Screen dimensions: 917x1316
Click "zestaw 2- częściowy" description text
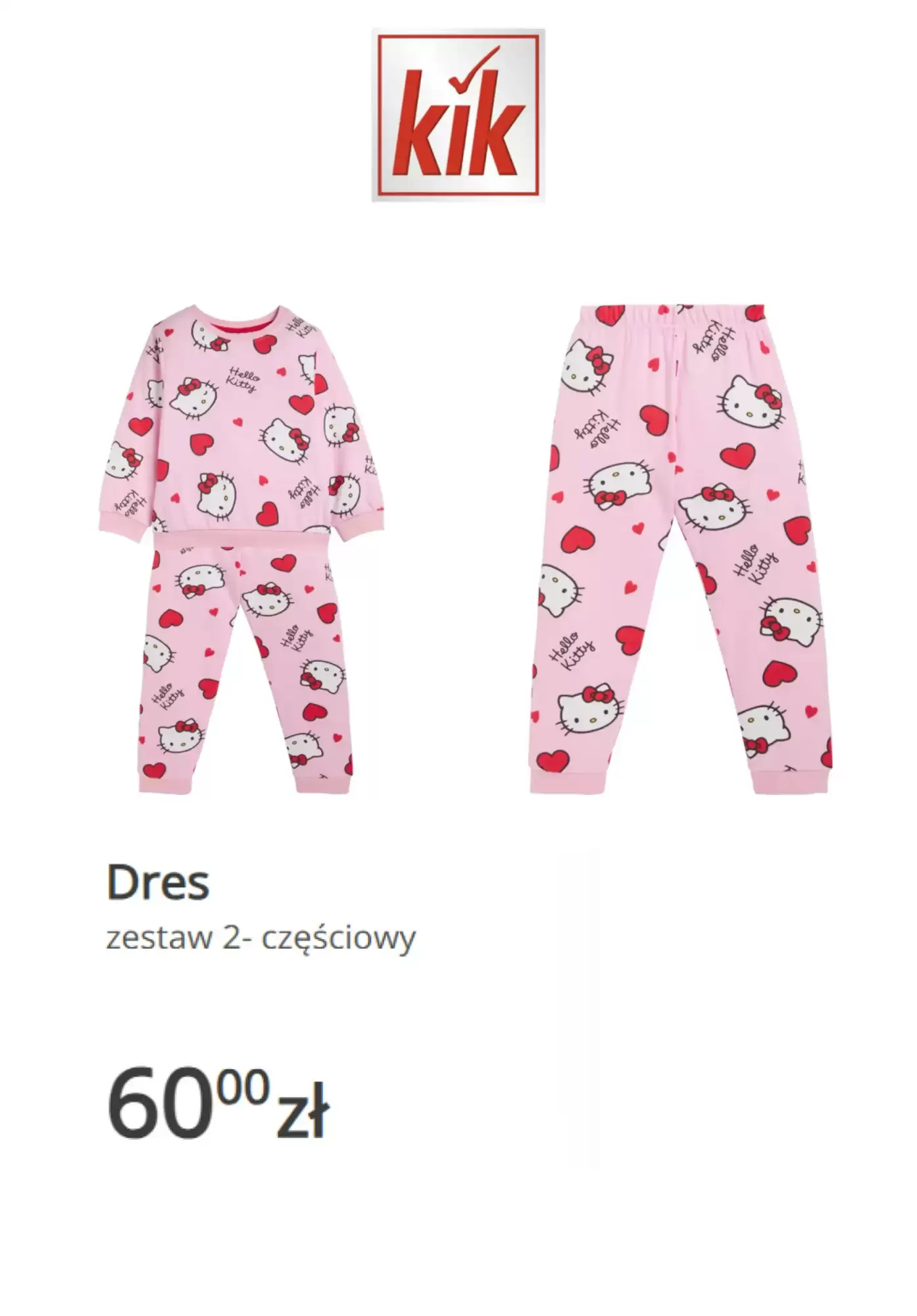261,939
